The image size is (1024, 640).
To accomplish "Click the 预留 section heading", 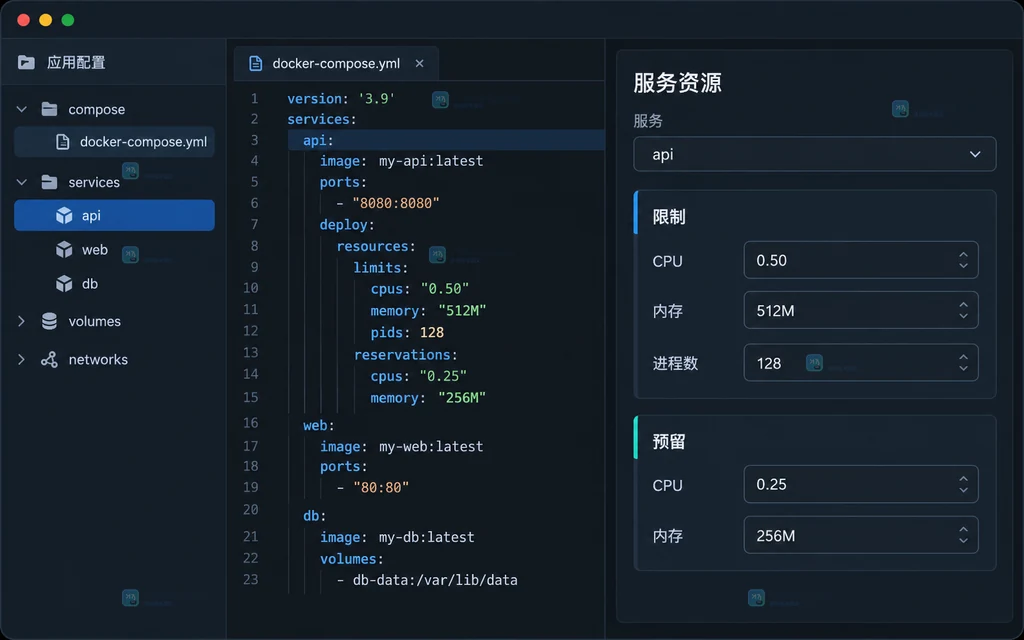I will pyautogui.click(x=669, y=442).
